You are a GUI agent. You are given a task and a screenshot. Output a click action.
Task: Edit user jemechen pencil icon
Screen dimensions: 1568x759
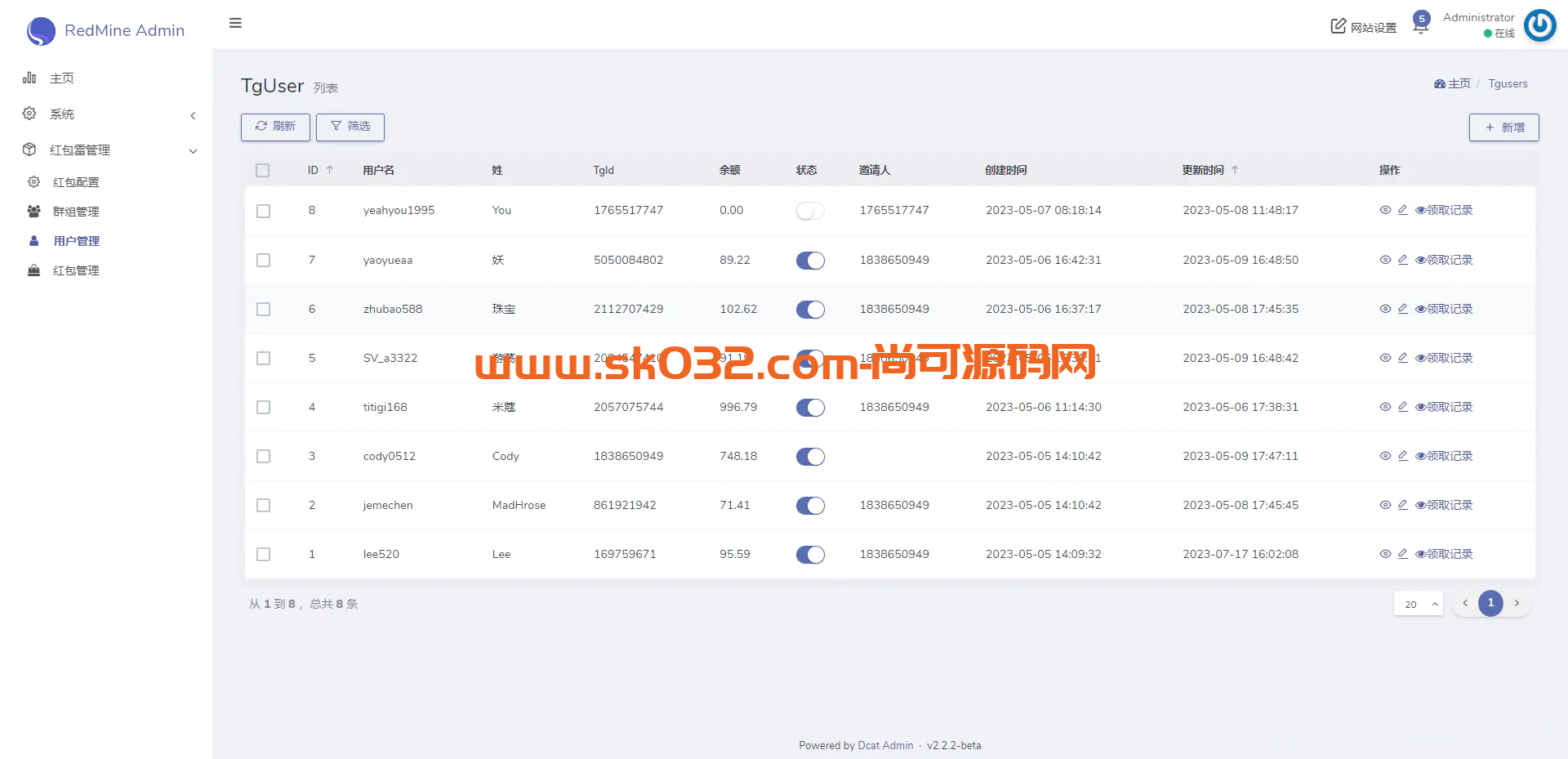pyautogui.click(x=1402, y=505)
